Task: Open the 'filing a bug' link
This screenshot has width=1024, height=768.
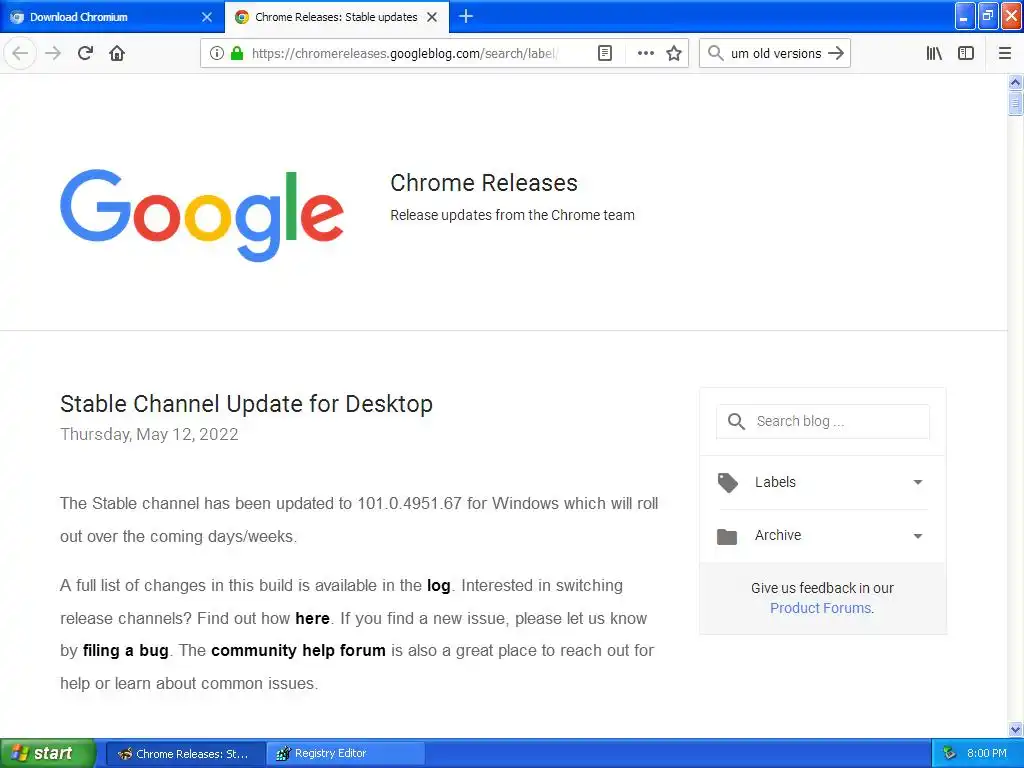Action: 125,650
